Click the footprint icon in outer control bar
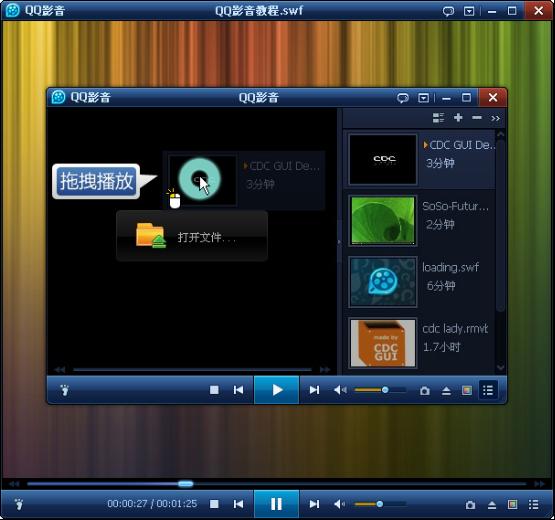The width and height of the screenshot is (555, 520). coord(19,504)
